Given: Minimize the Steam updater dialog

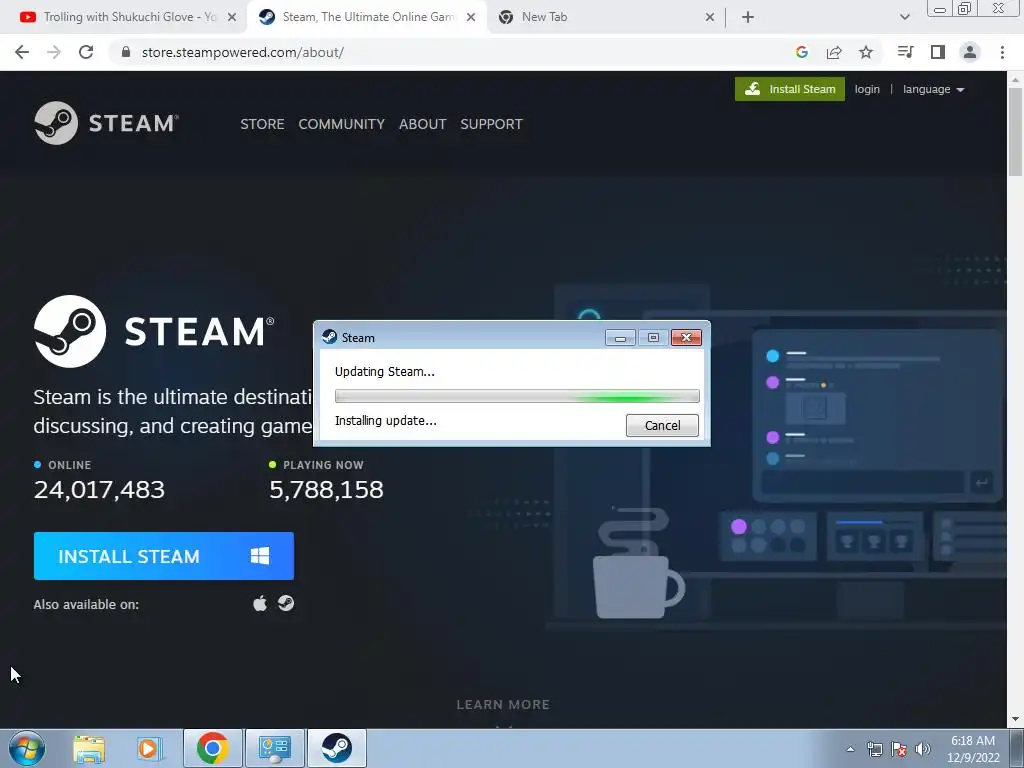Looking at the screenshot, I should click(x=620, y=338).
